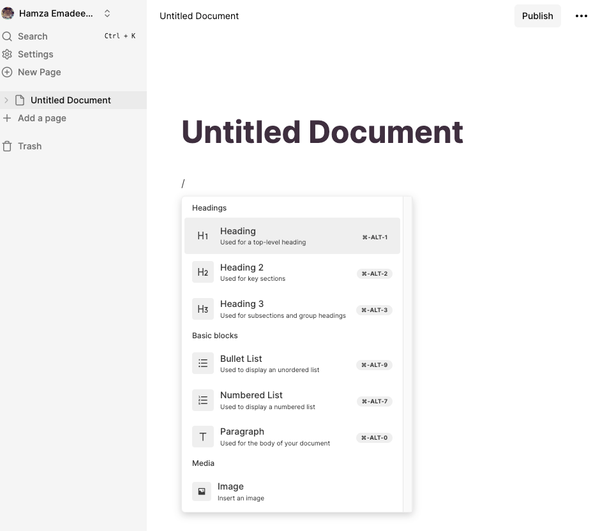Click 'Insert an image' description
This screenshot has width=600, height=531.
(241, 498)
